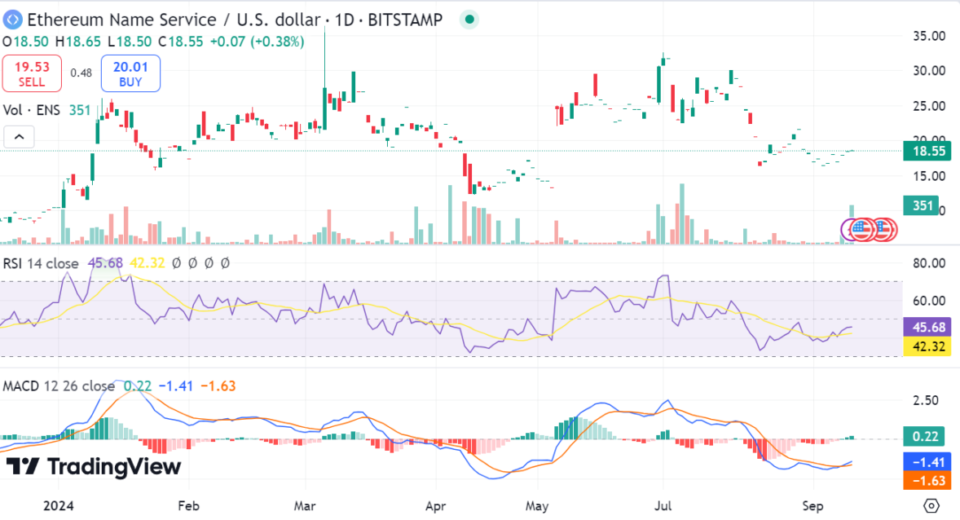Select the Ethereum Name Service chart title
Viewport: 960px width, 520px height.
pos(174,20)
